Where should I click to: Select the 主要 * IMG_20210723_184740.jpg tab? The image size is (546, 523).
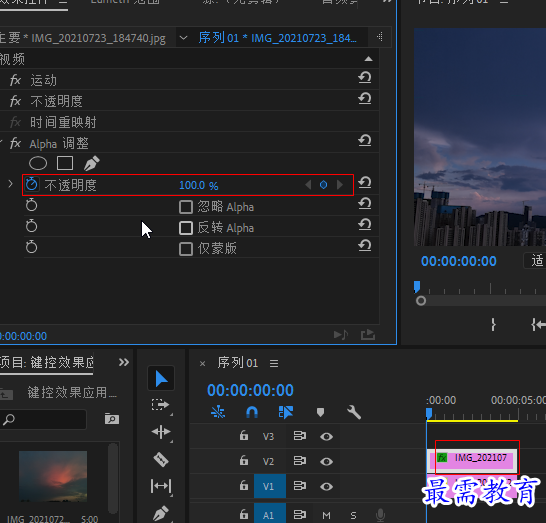point(83,38)
